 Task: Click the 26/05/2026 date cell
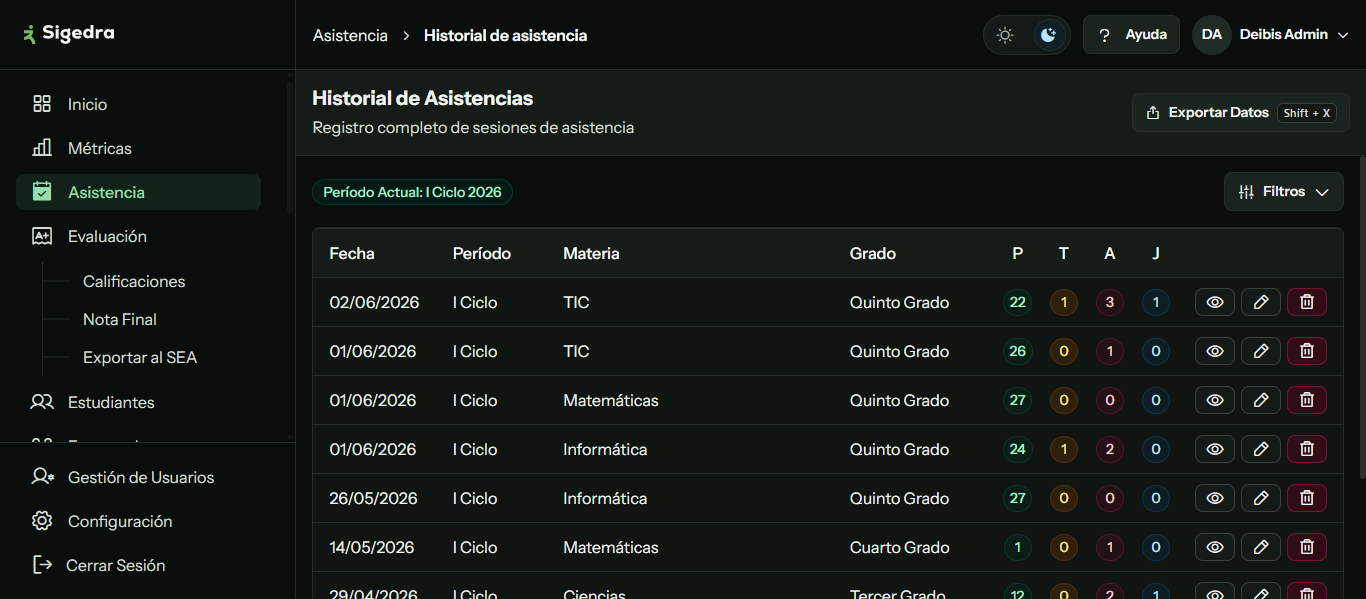click(373, 498)
